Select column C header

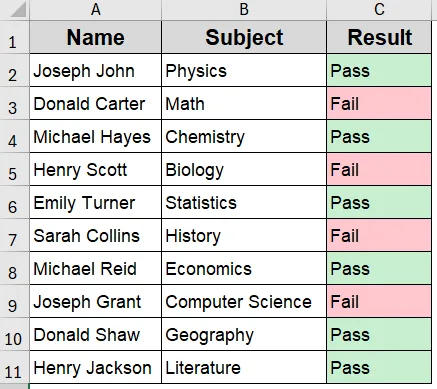tap(379, 10)
